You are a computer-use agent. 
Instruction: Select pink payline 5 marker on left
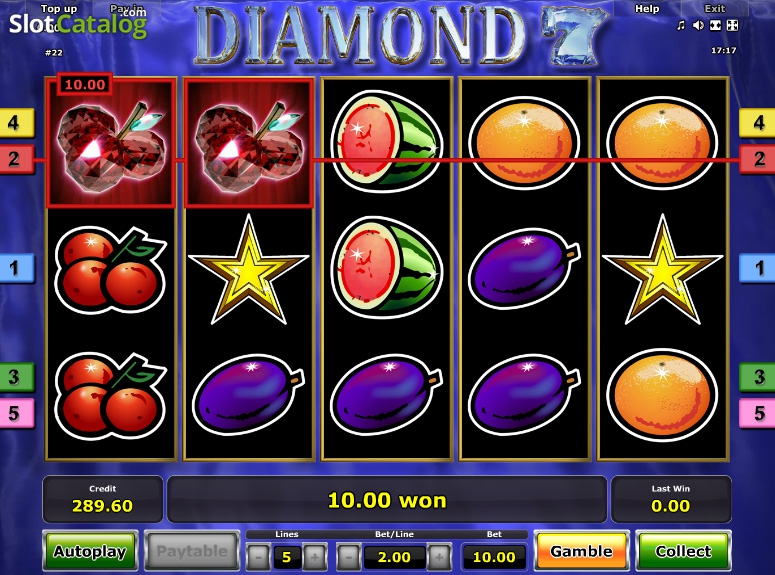click(x=16, y=413)
